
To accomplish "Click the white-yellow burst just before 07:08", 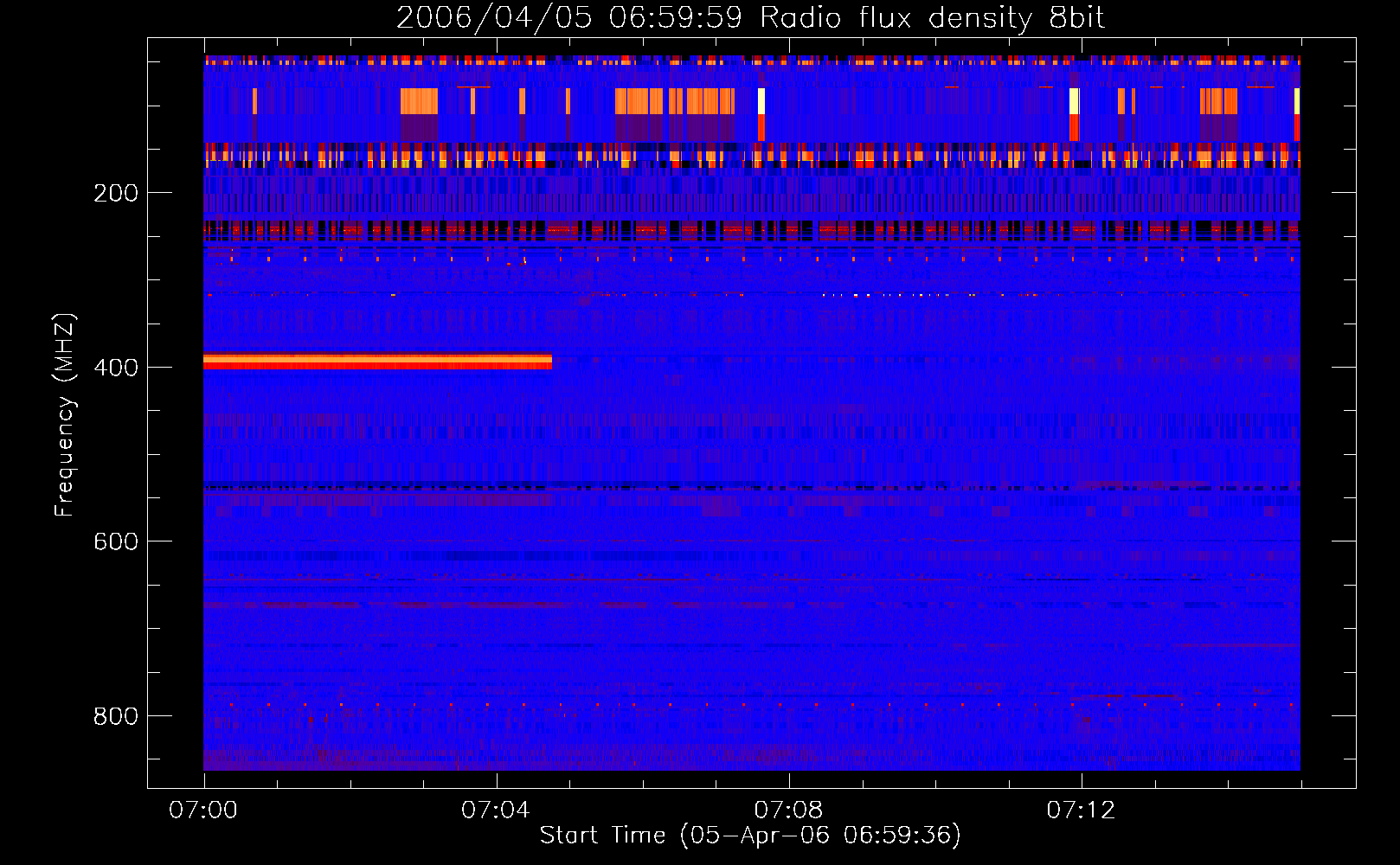I will tap(761, 102).
